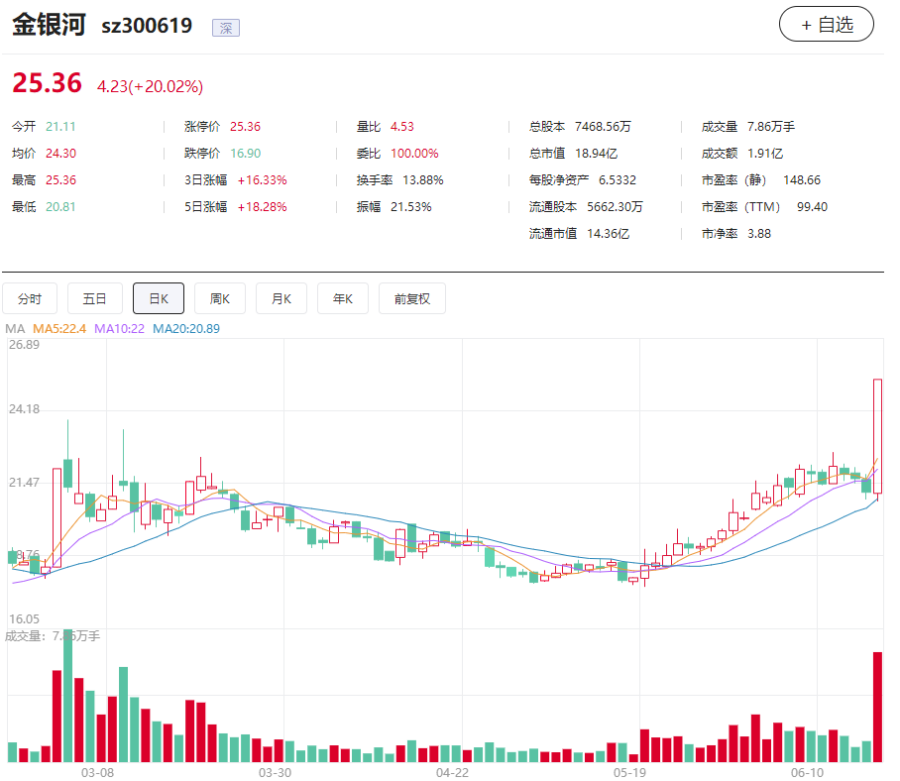This screenshot has width=900, height=781.
Task: Click the 换手率 value 13.88%
Action: (423, 180)
